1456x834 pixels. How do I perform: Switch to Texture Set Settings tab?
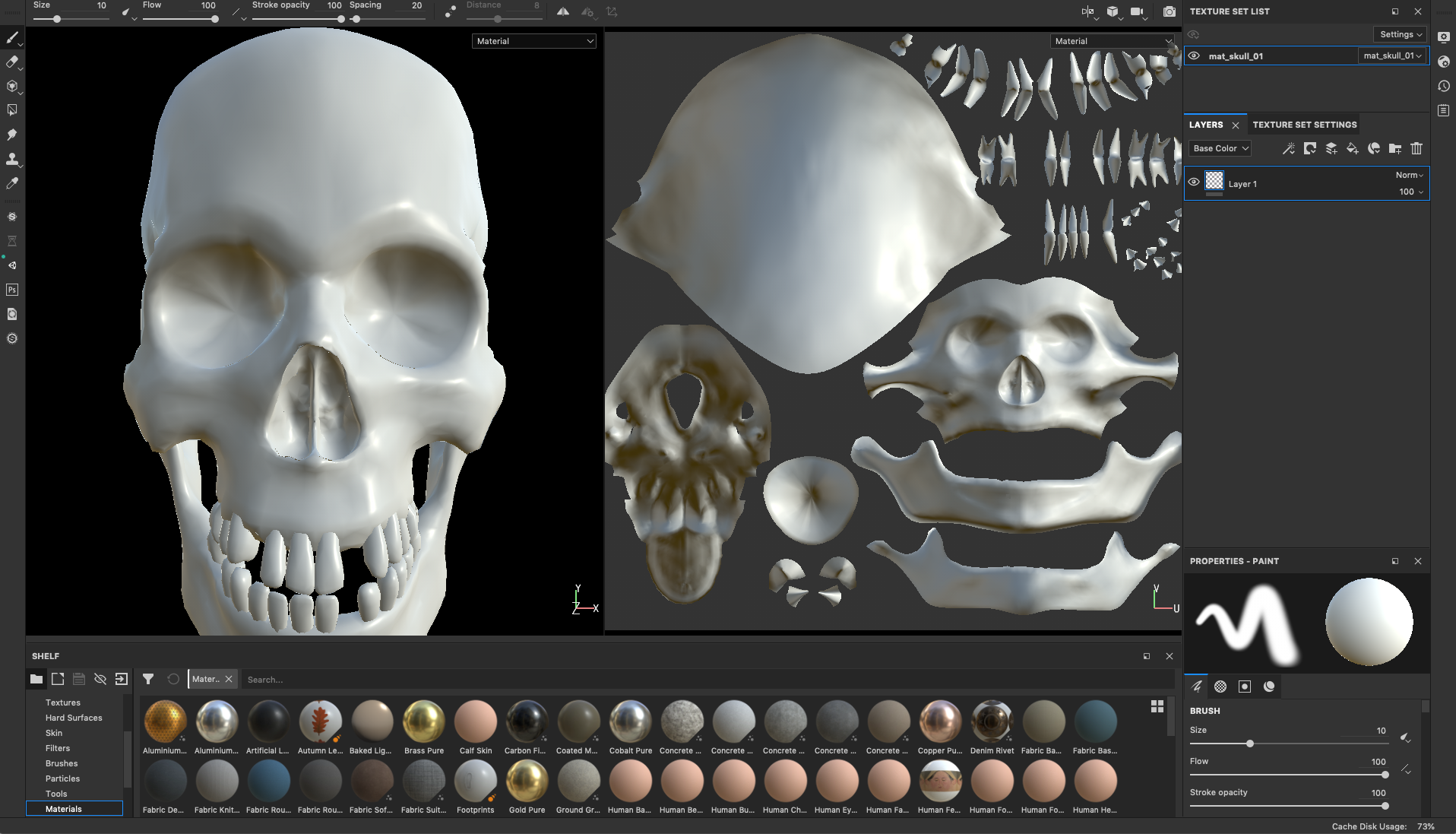point(1305,125)
